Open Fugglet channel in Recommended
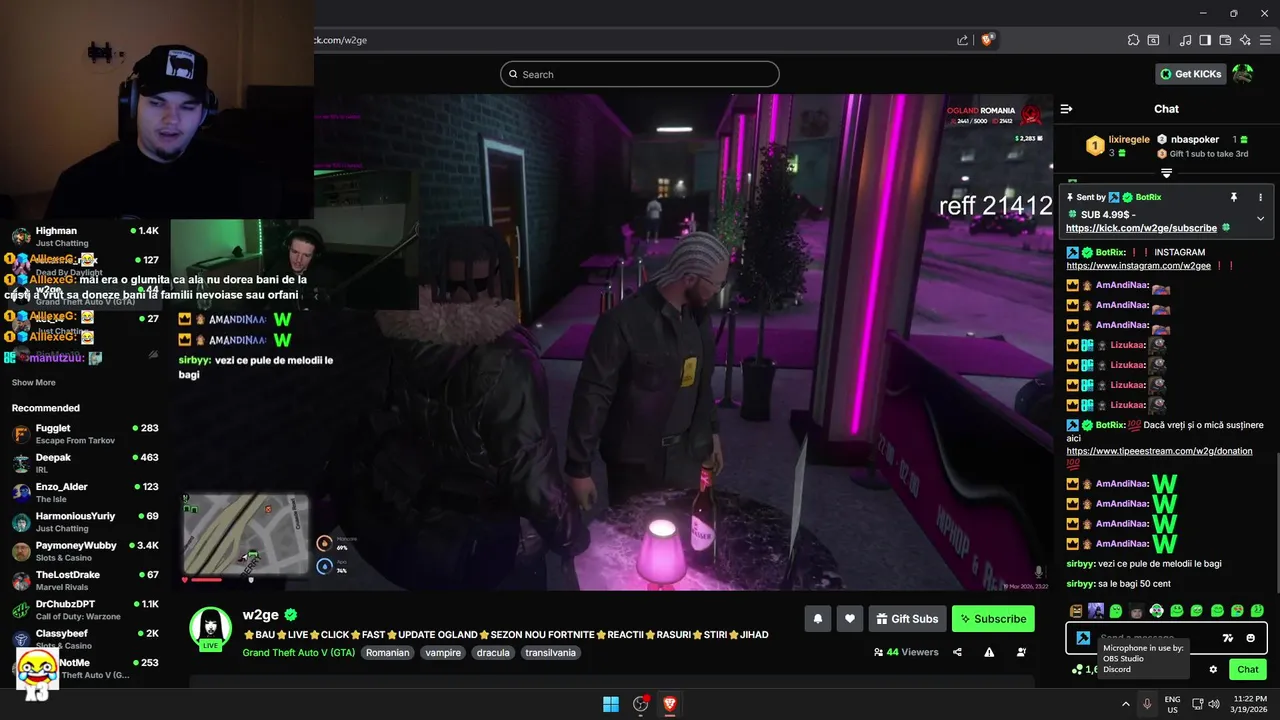The image size is (1280, 720). pos(85,434)
